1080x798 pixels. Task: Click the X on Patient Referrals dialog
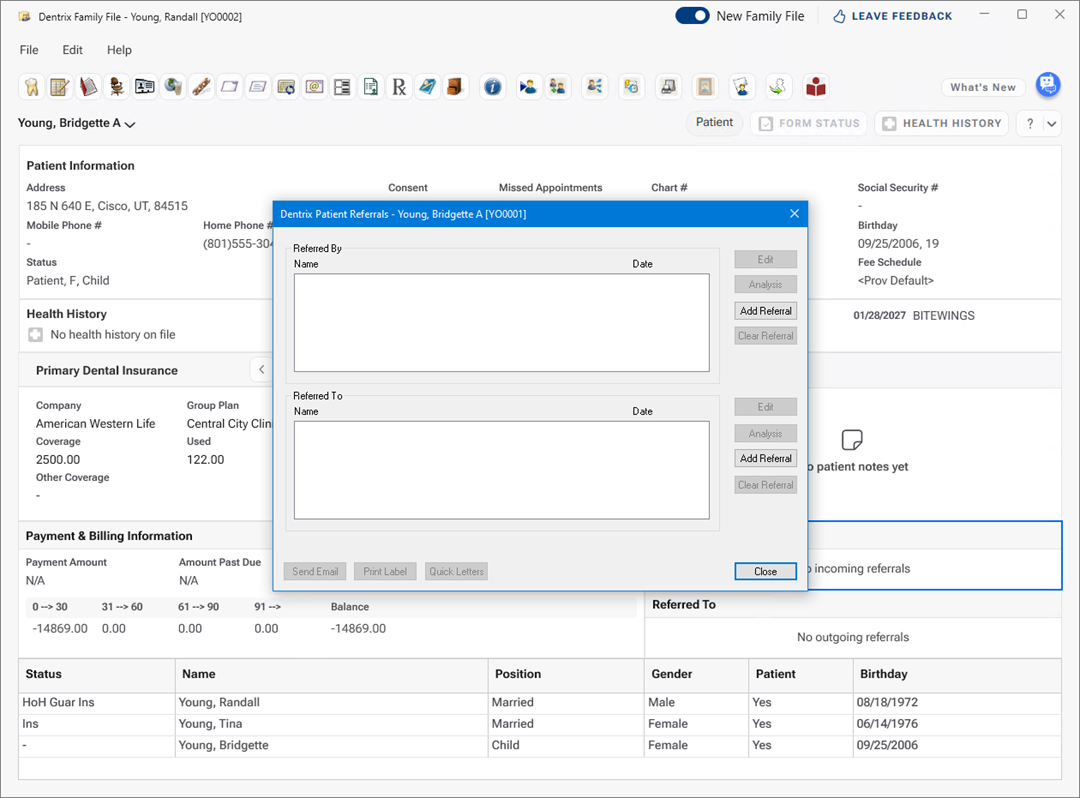[x=794, y=213]
